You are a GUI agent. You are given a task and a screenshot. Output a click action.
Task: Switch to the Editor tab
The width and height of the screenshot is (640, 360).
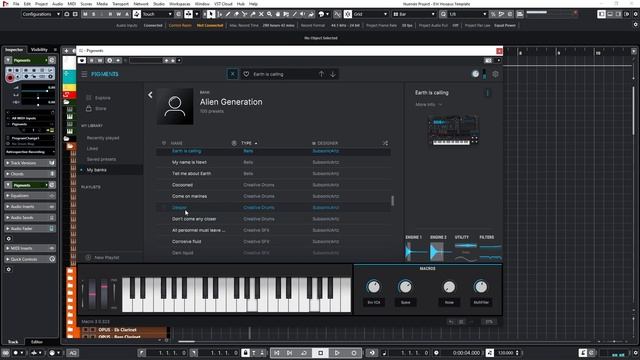click(x=37, y=342)
